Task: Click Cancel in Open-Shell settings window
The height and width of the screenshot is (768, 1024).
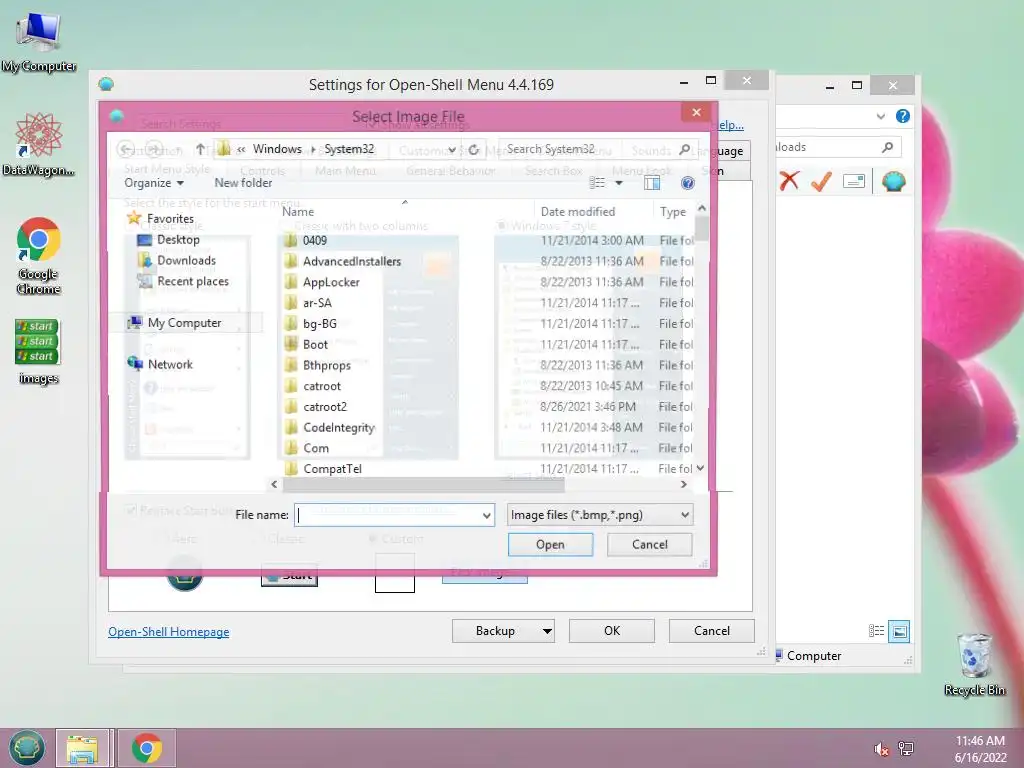Action: 712,631
